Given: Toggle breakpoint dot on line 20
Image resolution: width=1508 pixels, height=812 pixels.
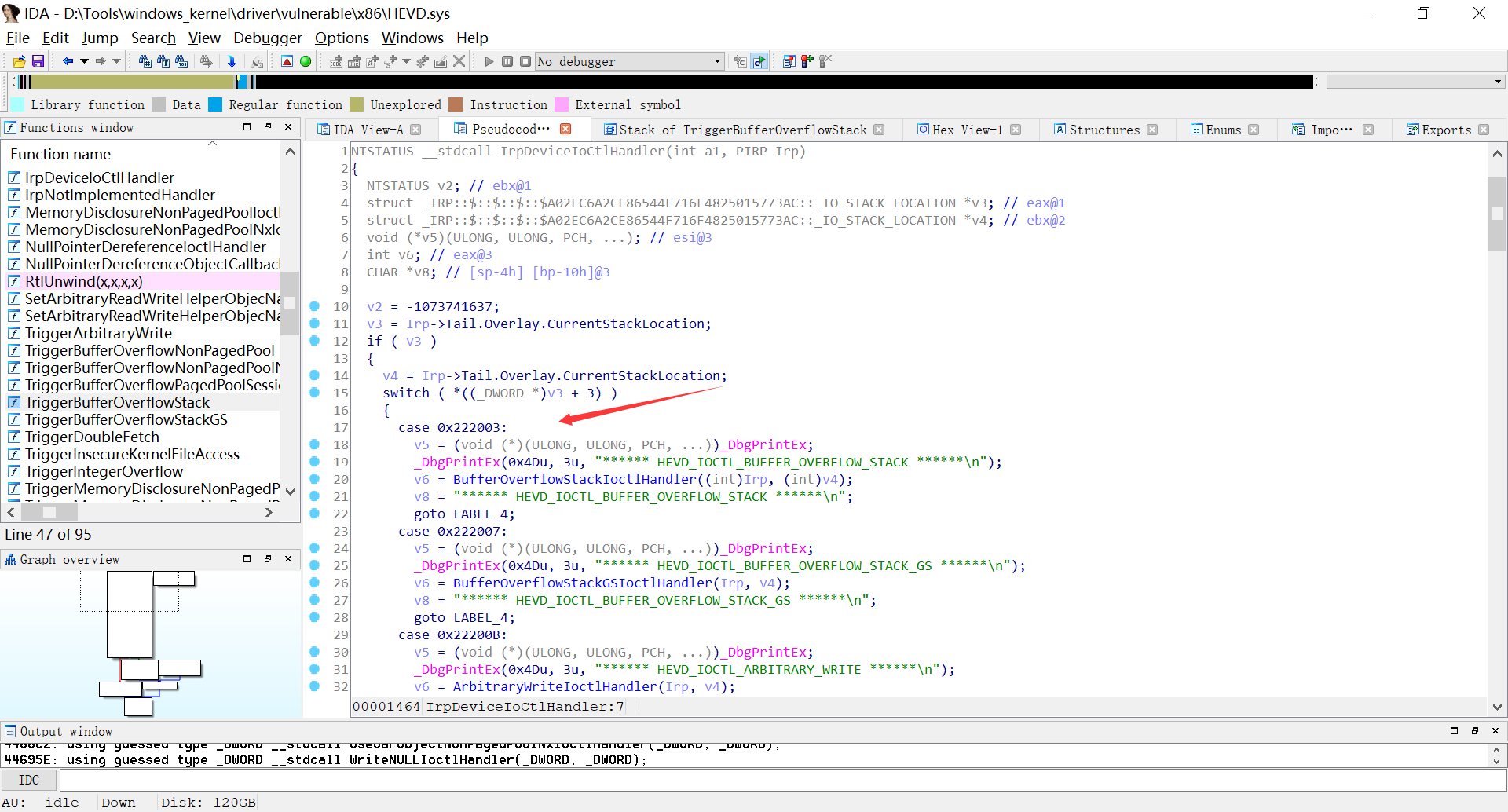Looking at the screenshot, I should [314, 479].
